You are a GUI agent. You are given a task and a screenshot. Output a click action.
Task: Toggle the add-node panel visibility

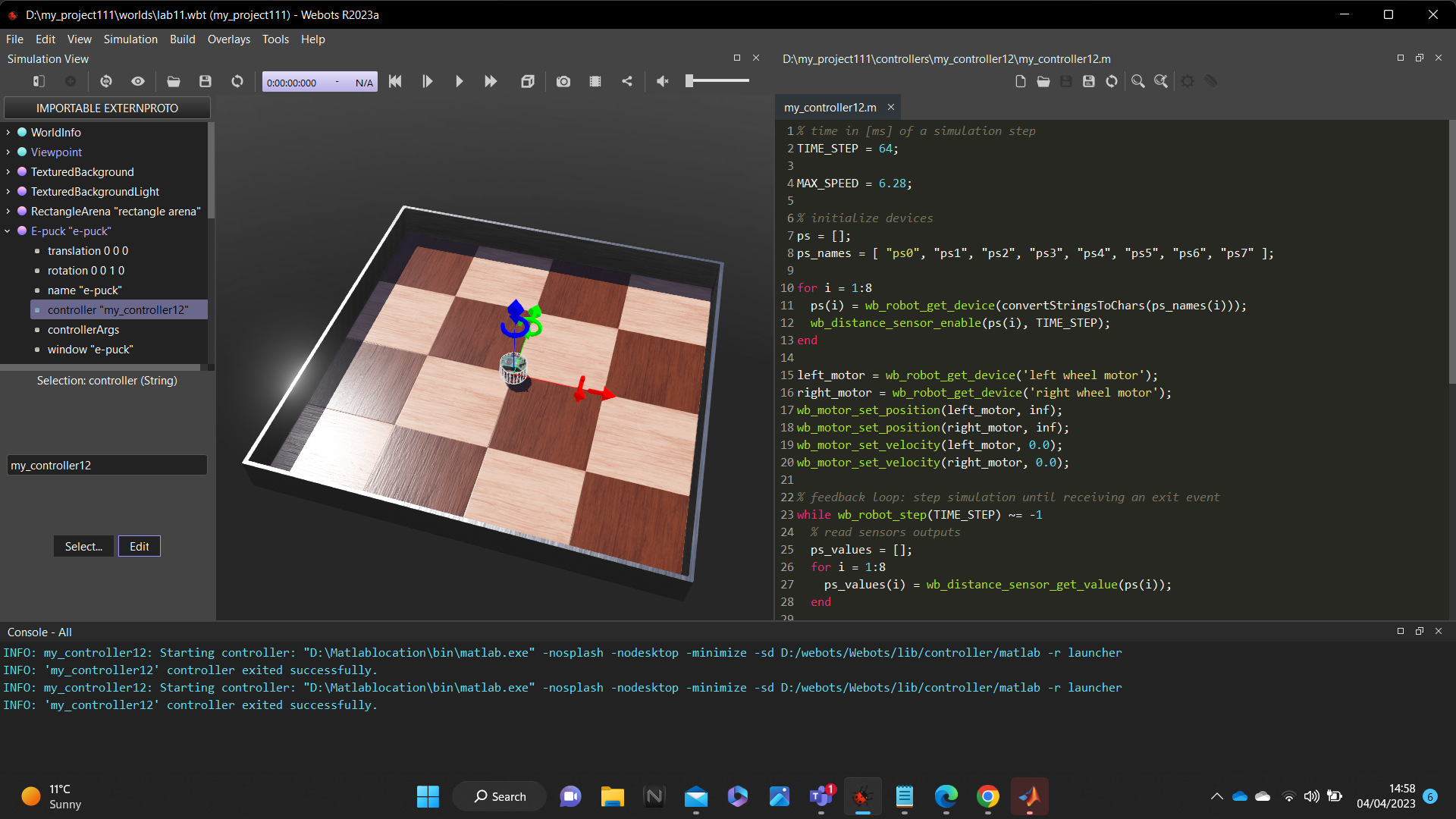[39, 81]
